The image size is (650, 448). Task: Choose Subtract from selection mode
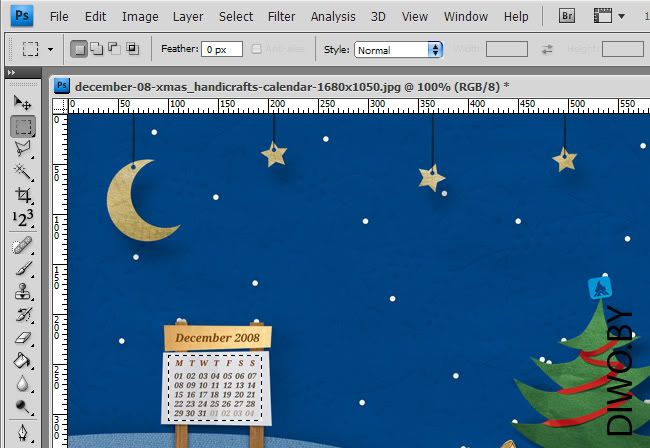point(114,49)
